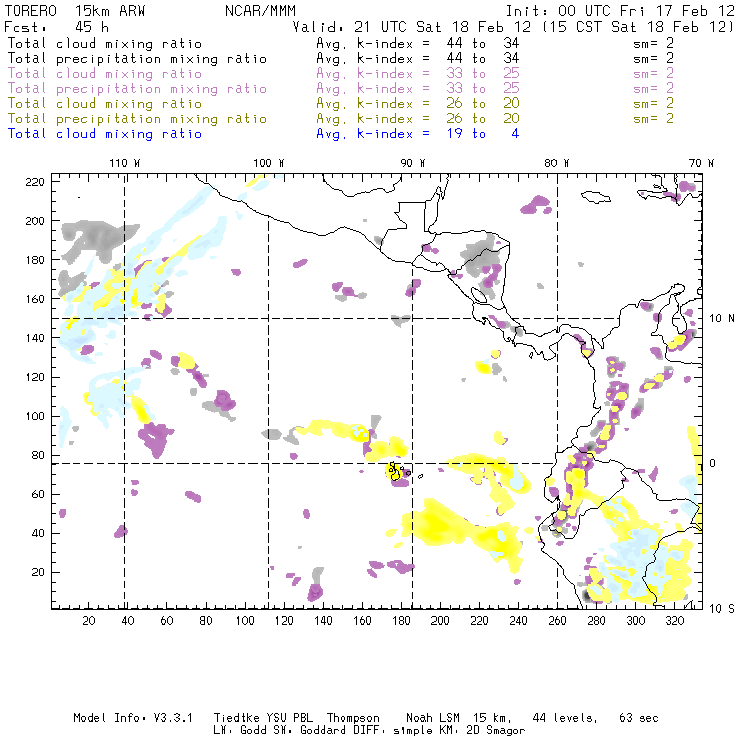This screenshot has height=740, width=740.
Task: Click the 110 W longitude label
Action: [124, 163]
